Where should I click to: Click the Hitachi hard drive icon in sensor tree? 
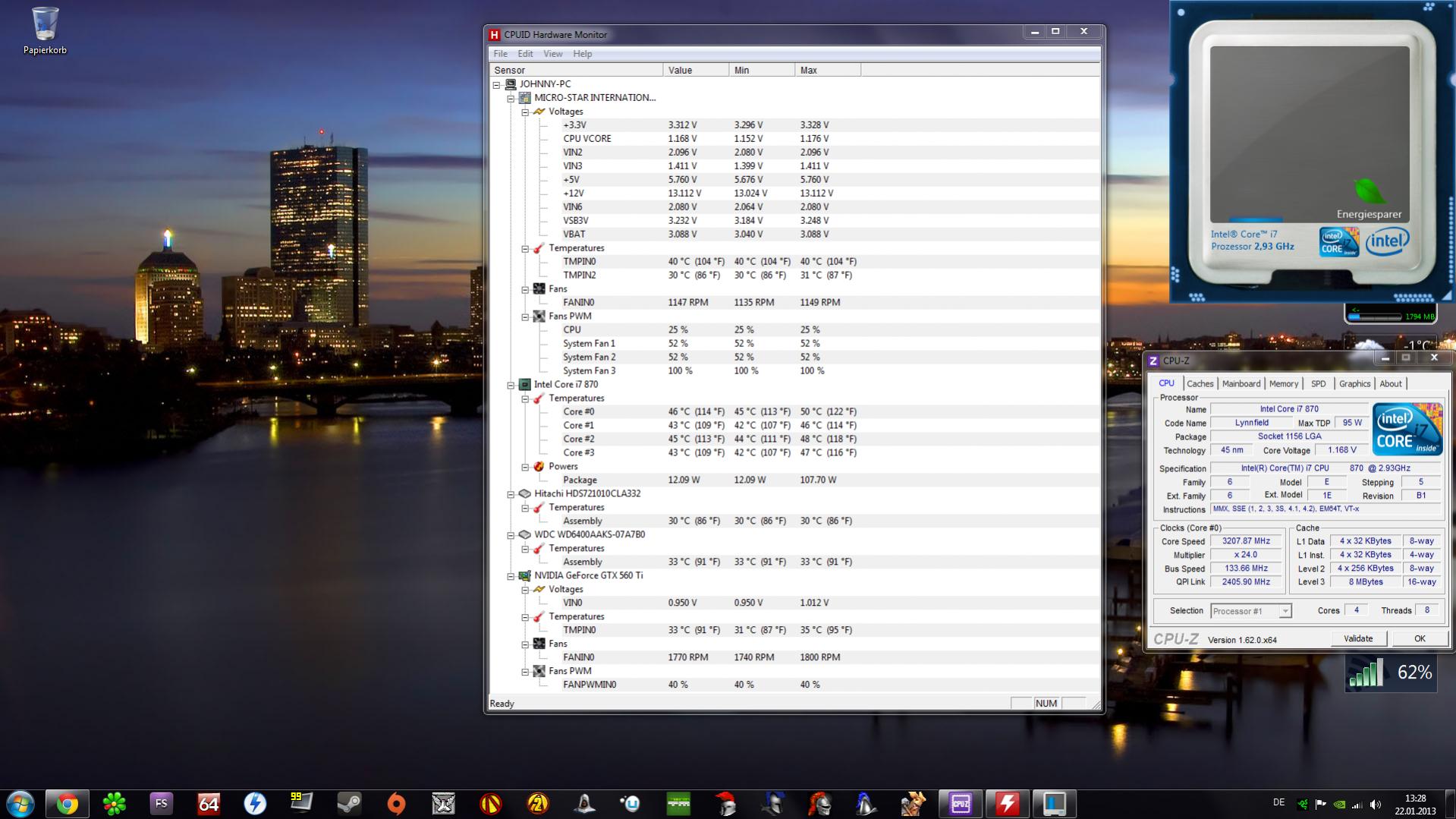point(524,493)
